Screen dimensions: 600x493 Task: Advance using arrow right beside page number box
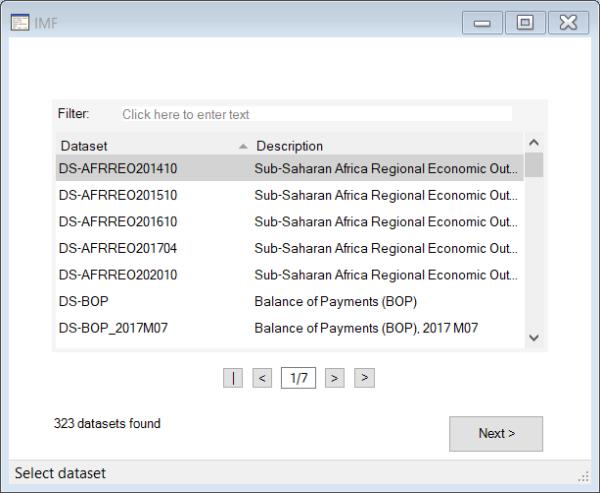coord(335,377)
